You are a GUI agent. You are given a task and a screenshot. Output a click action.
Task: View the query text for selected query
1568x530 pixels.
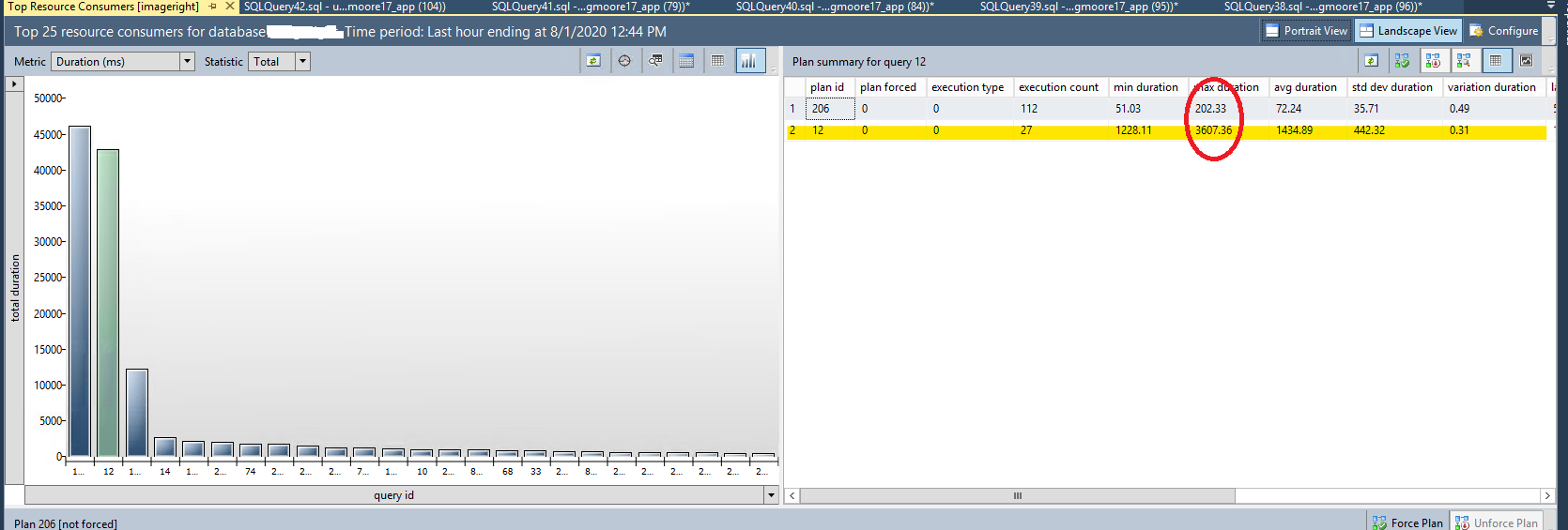pyautogui.click(x=655, y=61)
